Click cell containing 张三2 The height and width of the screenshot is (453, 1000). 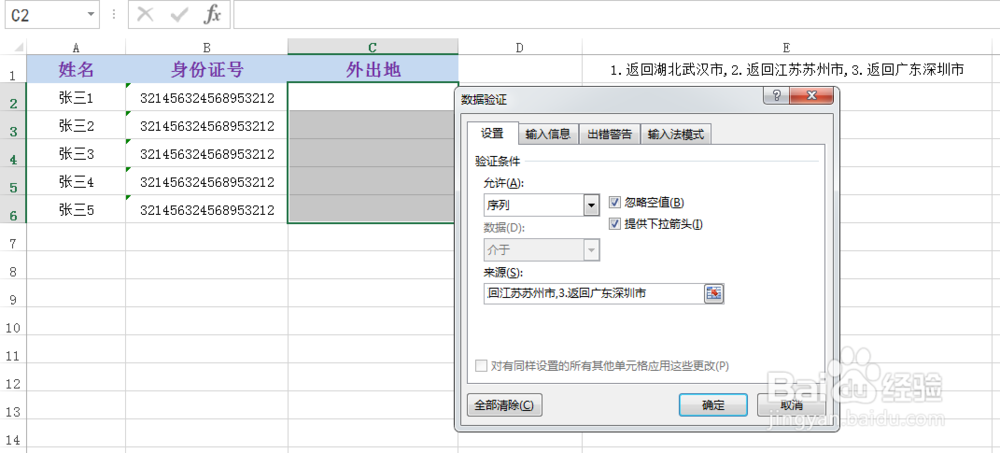[76, 126]
